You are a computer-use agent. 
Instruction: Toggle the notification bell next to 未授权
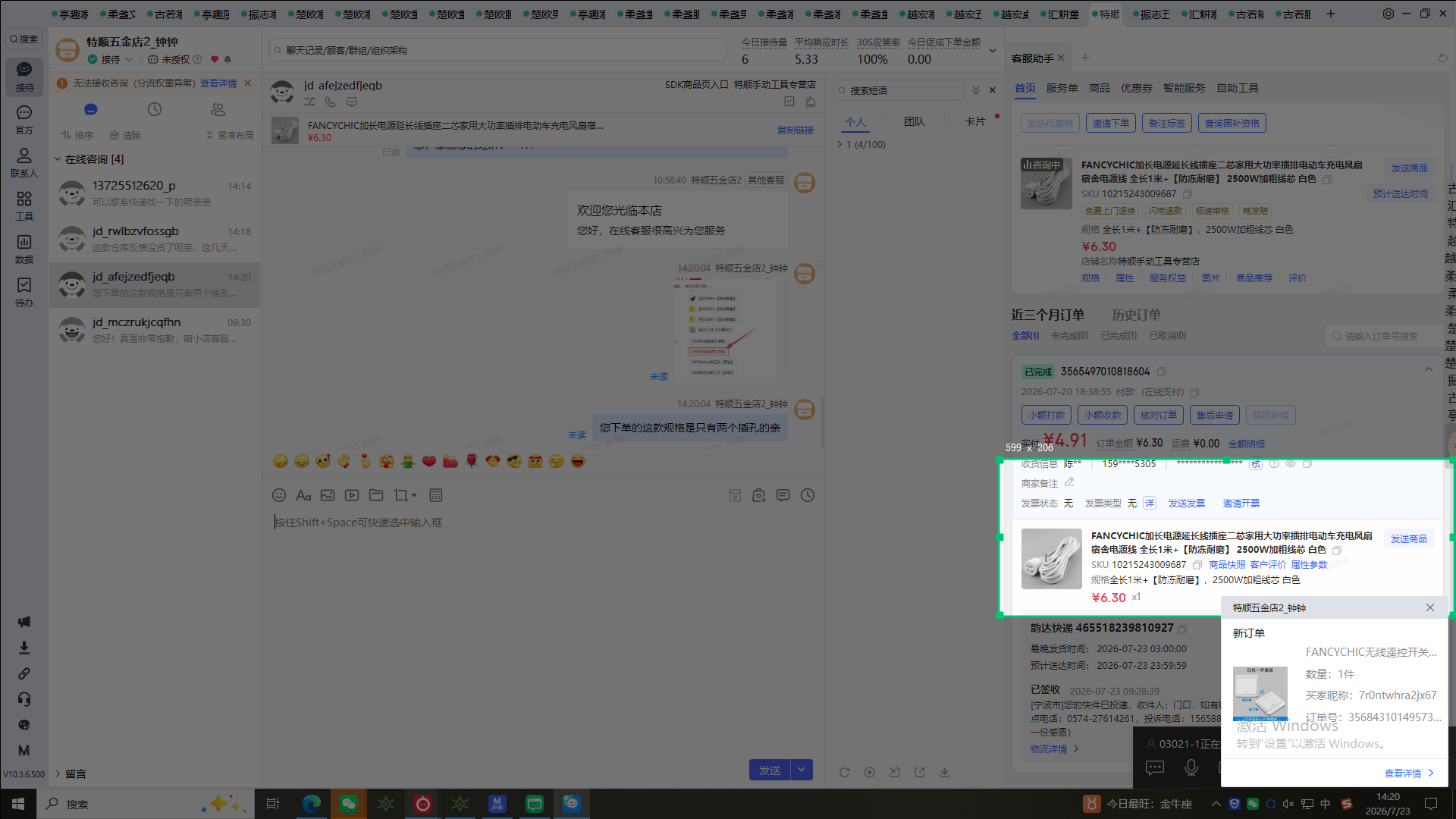click(x=227, y=59)
